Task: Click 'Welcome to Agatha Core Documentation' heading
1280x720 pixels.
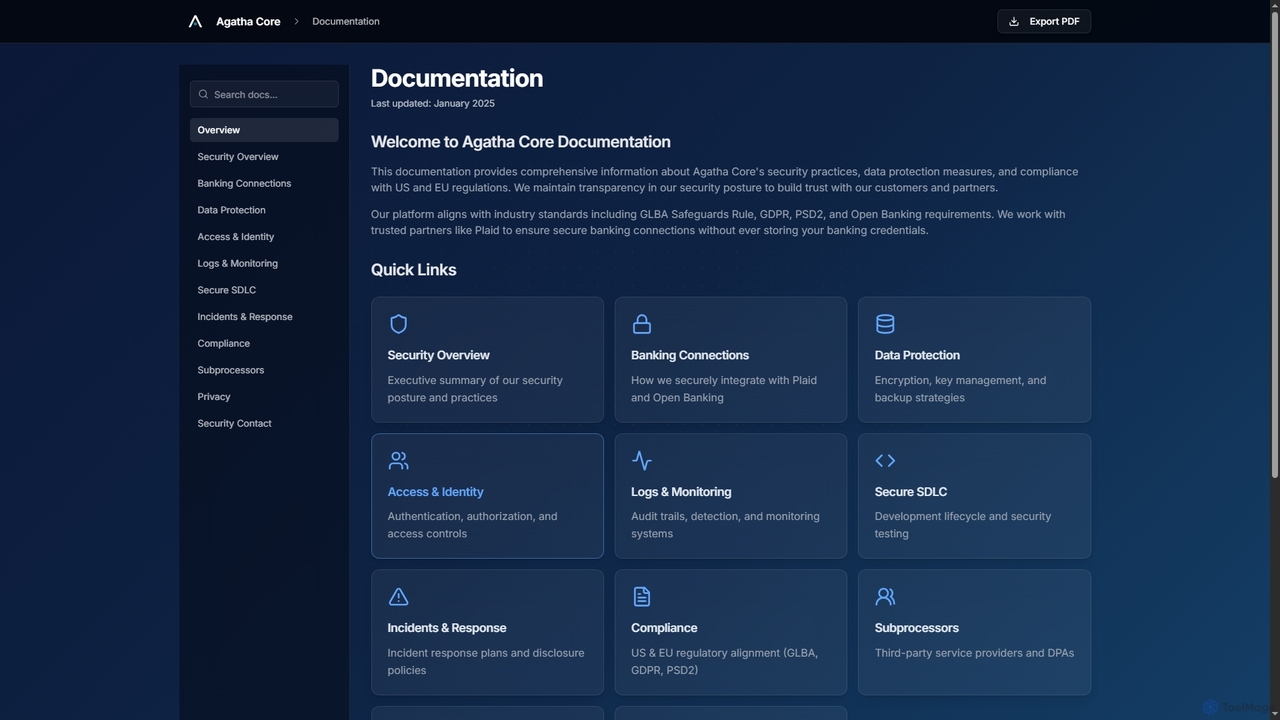Action: pyautogui.click(x=521, y=142)
